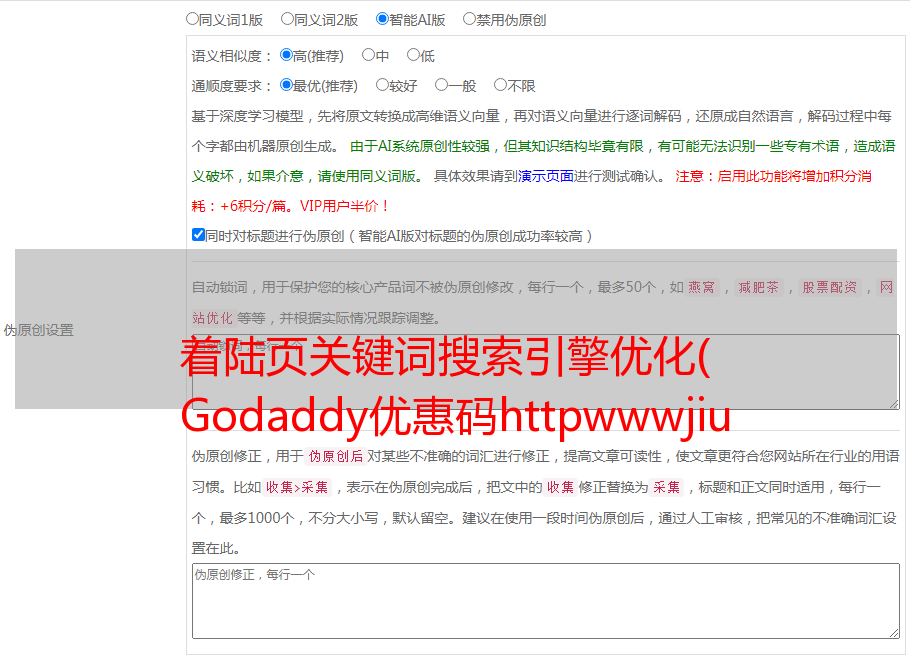Set 通顺度要求 to 较好
The image size is (911, 658).
pos(382,85)
